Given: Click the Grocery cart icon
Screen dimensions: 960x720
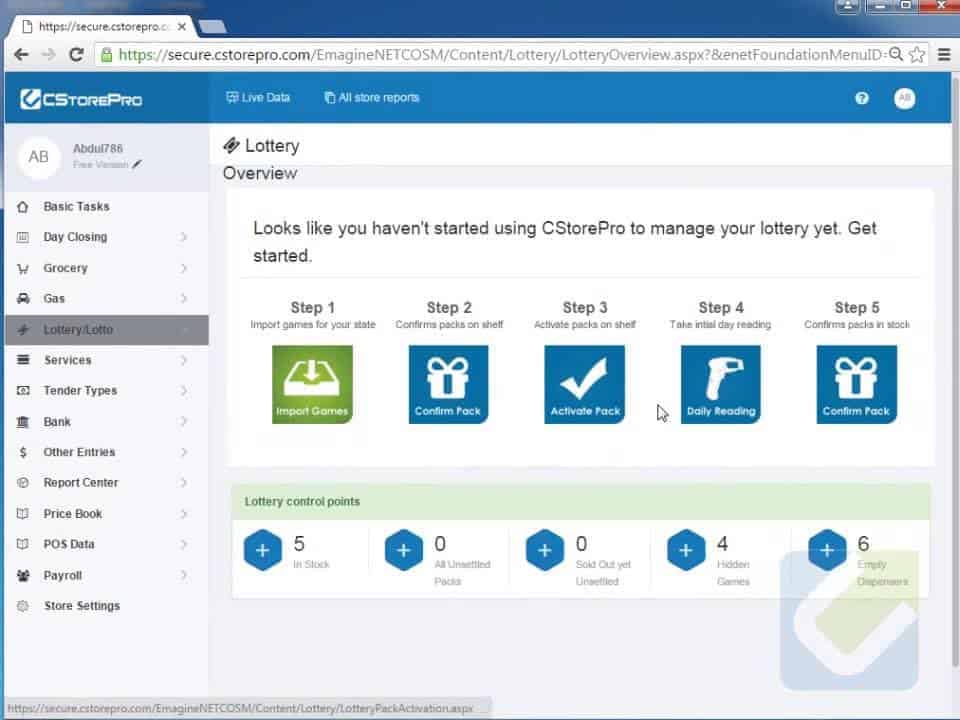Looking at the screenshot, I should click(x=23, y=268).
